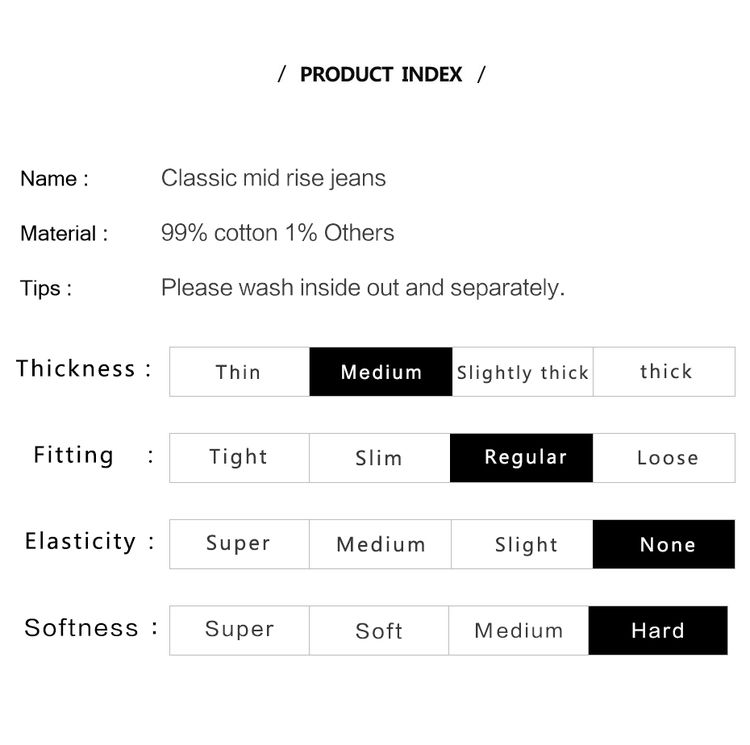Pick the thick option in Thickness
Screen dimensions: 750x745
pyautogui.click(x=664, y=372)
